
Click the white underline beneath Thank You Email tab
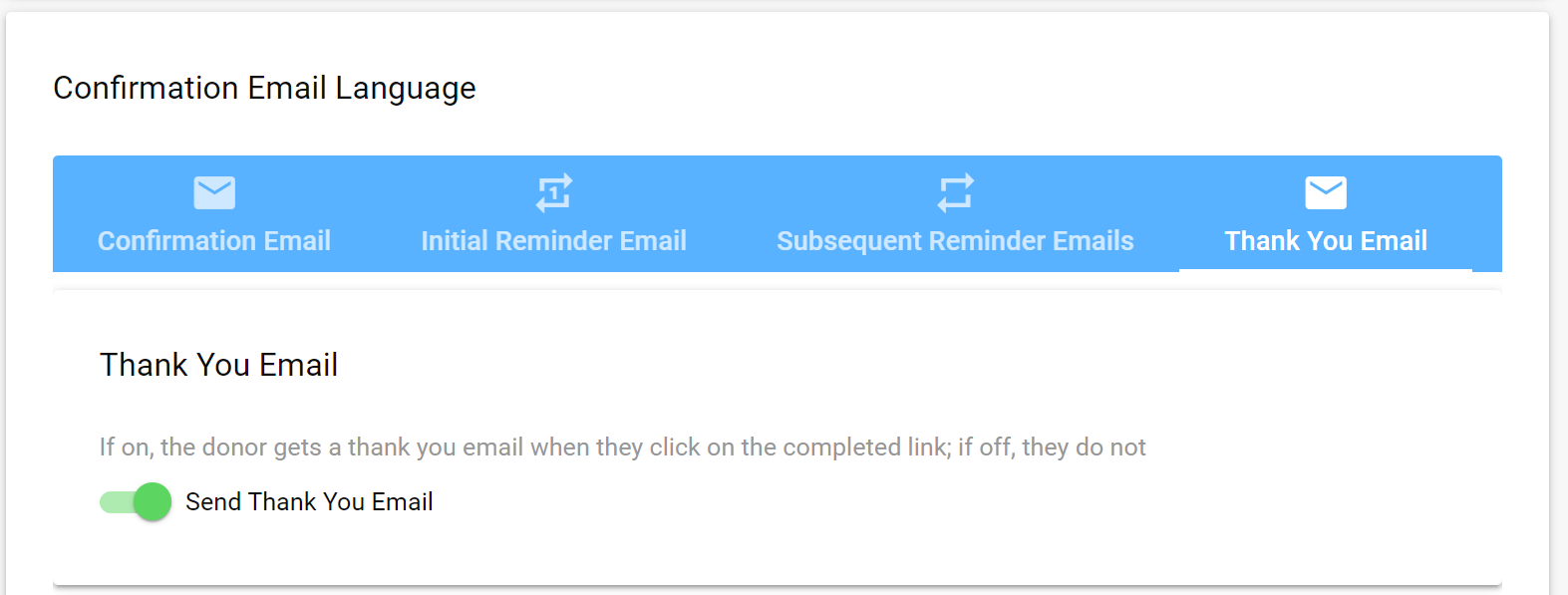tap(1326, 269)
